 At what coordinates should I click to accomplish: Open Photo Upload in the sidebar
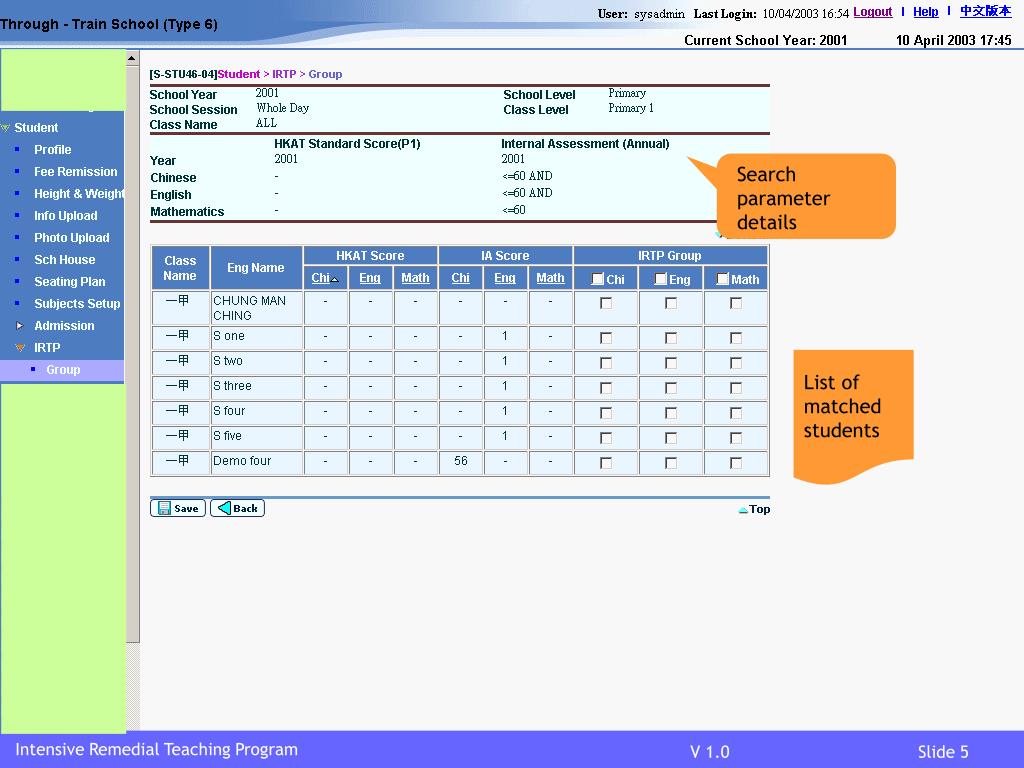72,238
